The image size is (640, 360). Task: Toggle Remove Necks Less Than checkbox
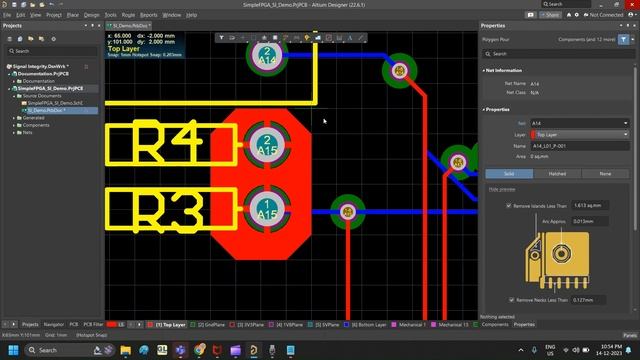click(511, 300)
